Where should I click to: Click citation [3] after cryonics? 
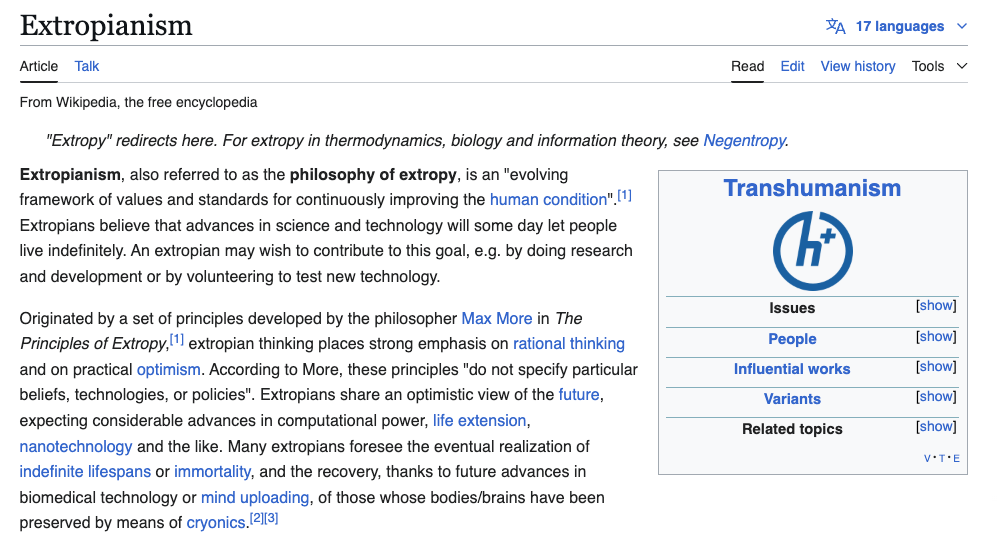click(272, 518)
